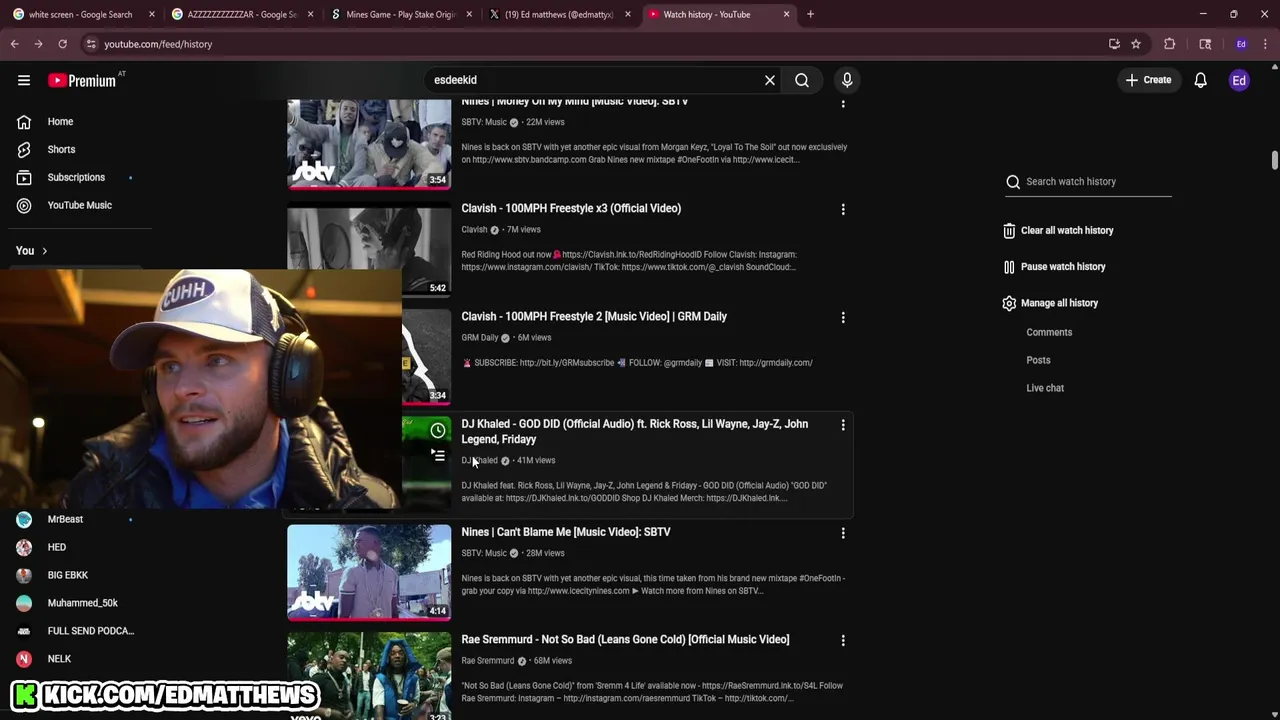This screenshot has height=720, width=1280.
Task: Open Clavish 100MPH Freestyle x3 thumbnail
Action: coord(369,251)
